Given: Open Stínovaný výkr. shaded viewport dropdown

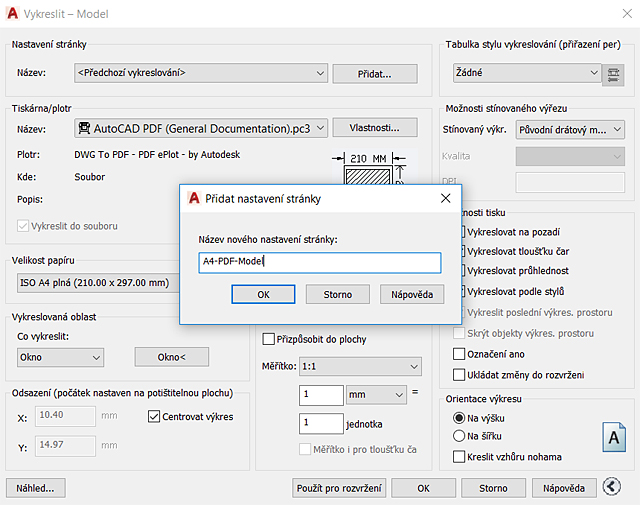Looking at the screenshot, I should pos(570,130).
